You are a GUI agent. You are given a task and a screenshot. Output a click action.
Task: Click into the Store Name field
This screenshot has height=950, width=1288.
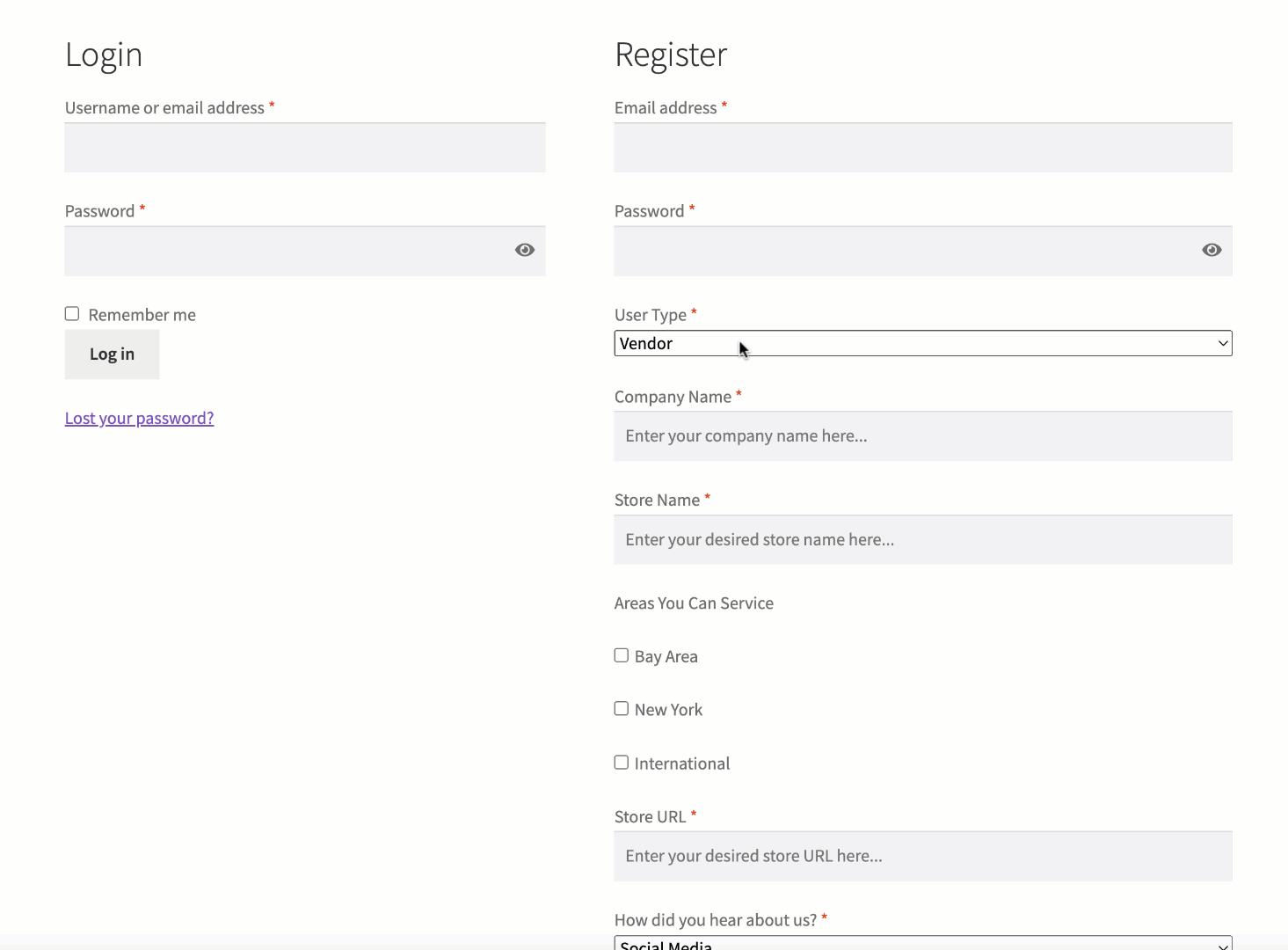pos(923,539)
